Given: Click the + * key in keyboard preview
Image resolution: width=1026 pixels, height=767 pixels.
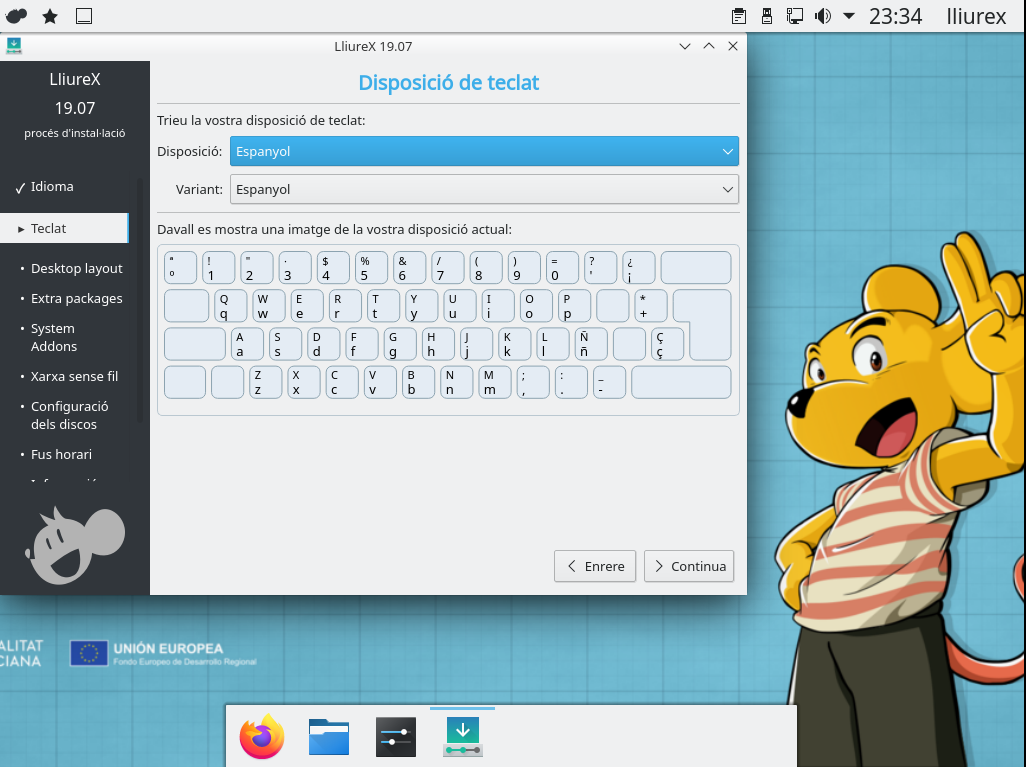Looking at the screenshot, I should pos(651,306).
